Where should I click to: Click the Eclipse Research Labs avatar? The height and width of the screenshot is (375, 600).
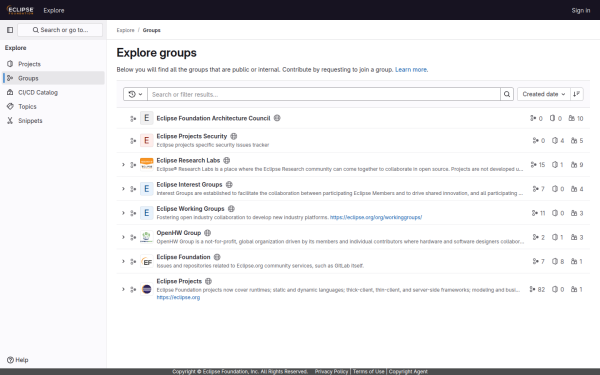tap(147, 165)
